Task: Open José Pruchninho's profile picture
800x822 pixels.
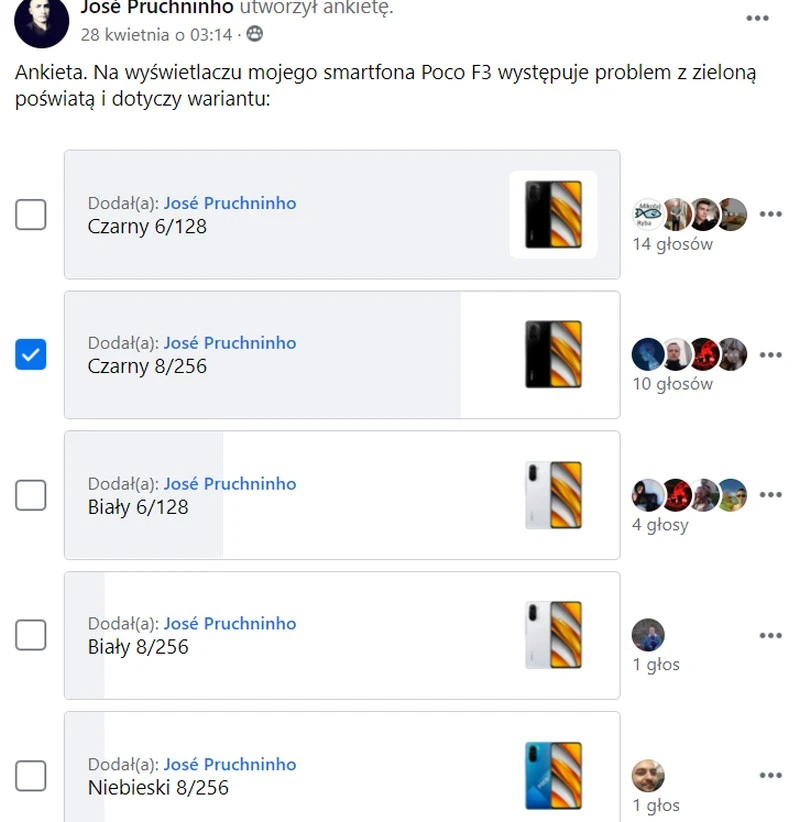Action: click(42, 22)
